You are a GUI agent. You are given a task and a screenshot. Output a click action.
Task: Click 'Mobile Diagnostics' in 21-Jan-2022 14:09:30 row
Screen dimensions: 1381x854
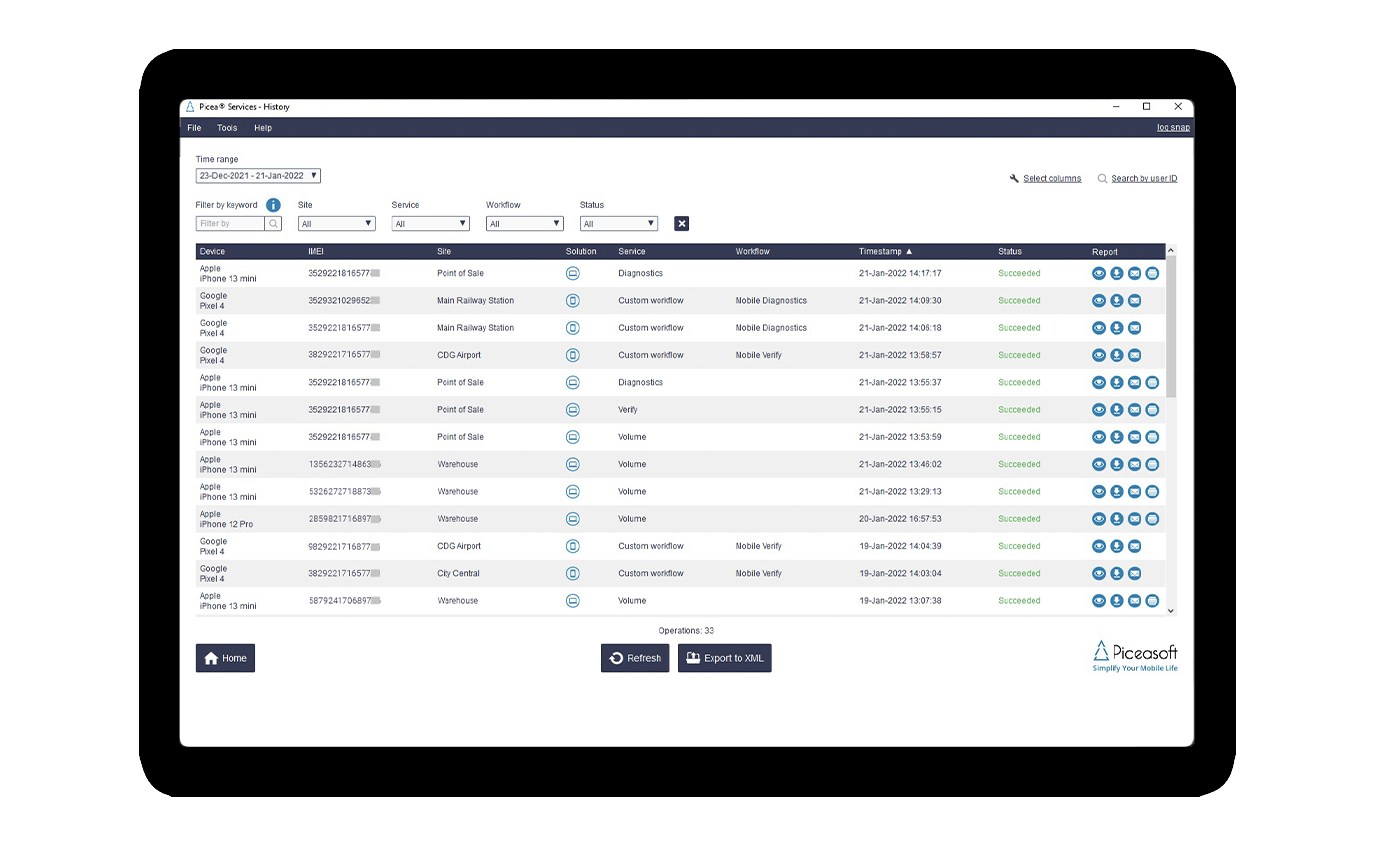coord(771,300)
